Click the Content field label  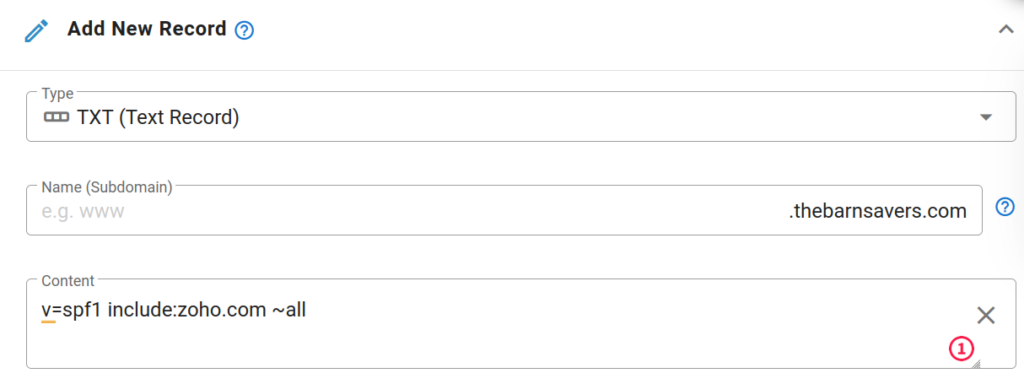[68, 281]
